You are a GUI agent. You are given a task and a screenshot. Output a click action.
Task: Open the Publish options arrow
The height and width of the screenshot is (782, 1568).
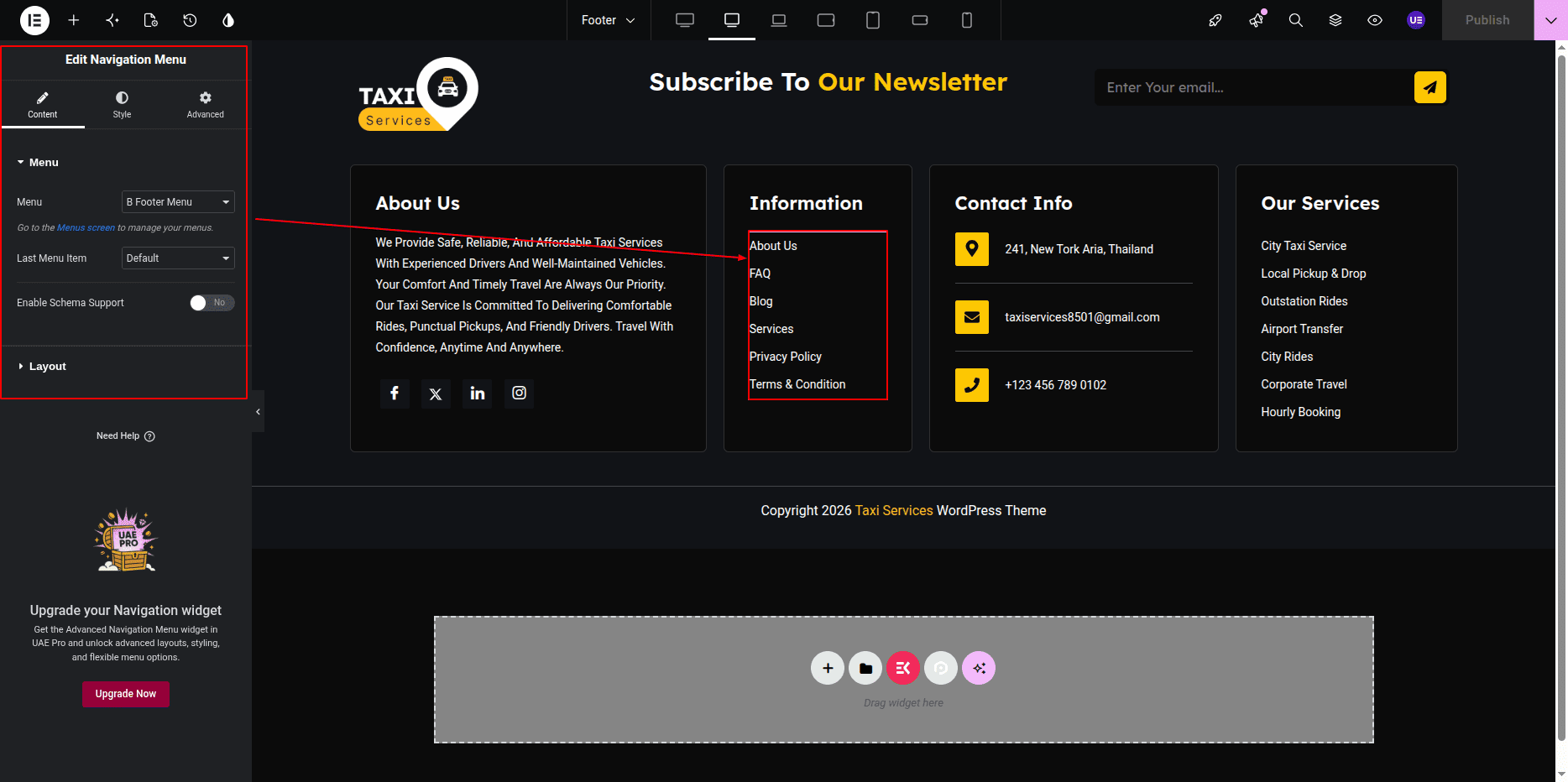point(1550,20)
